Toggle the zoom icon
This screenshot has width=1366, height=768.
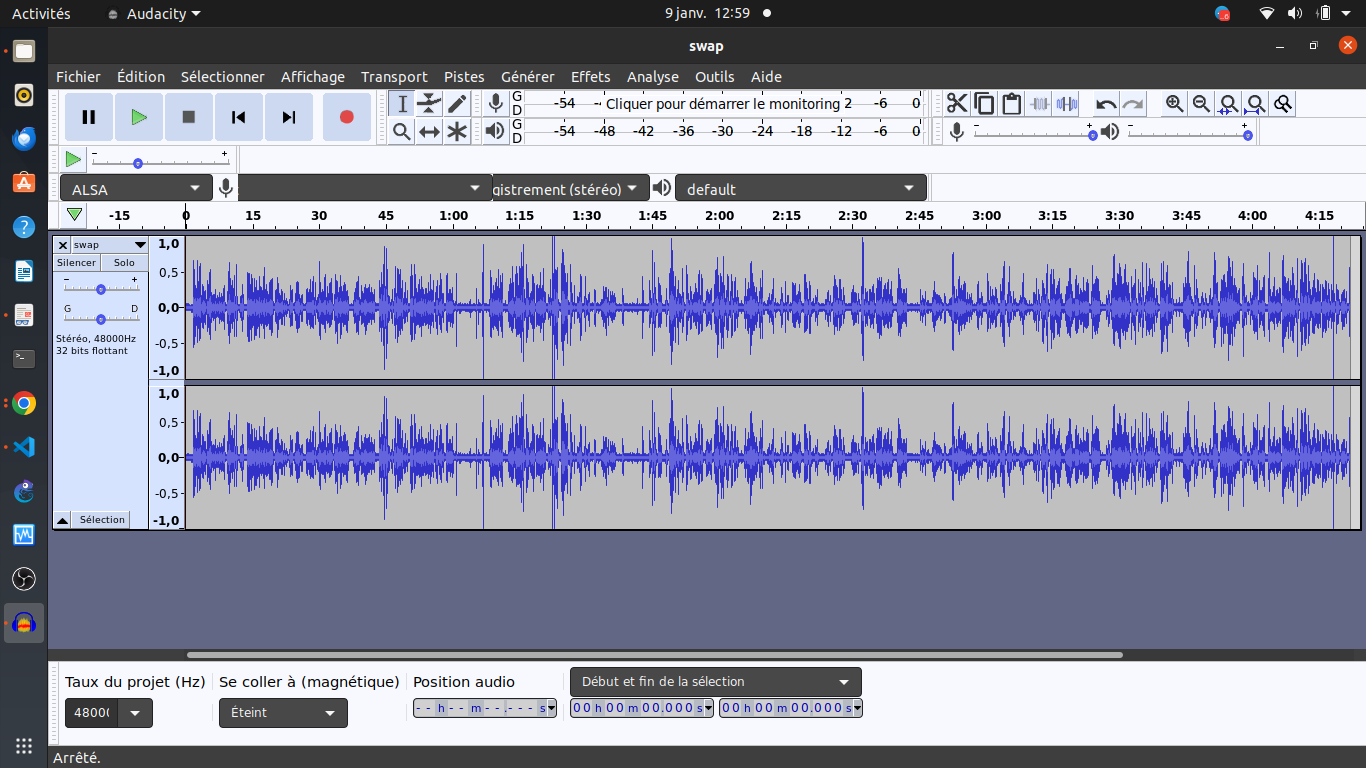click(1283, 104)
